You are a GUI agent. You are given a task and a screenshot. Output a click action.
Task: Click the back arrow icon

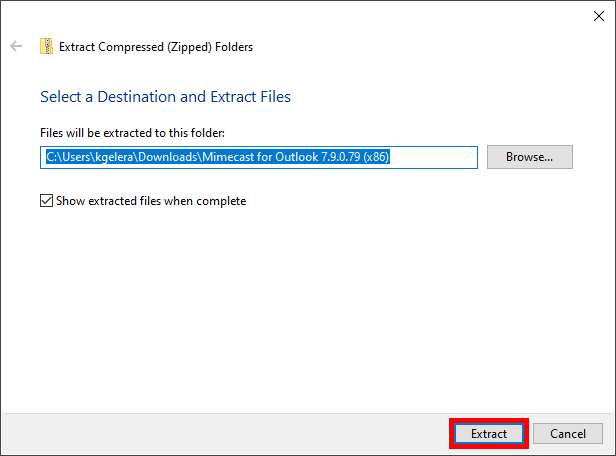pos(16,46)
